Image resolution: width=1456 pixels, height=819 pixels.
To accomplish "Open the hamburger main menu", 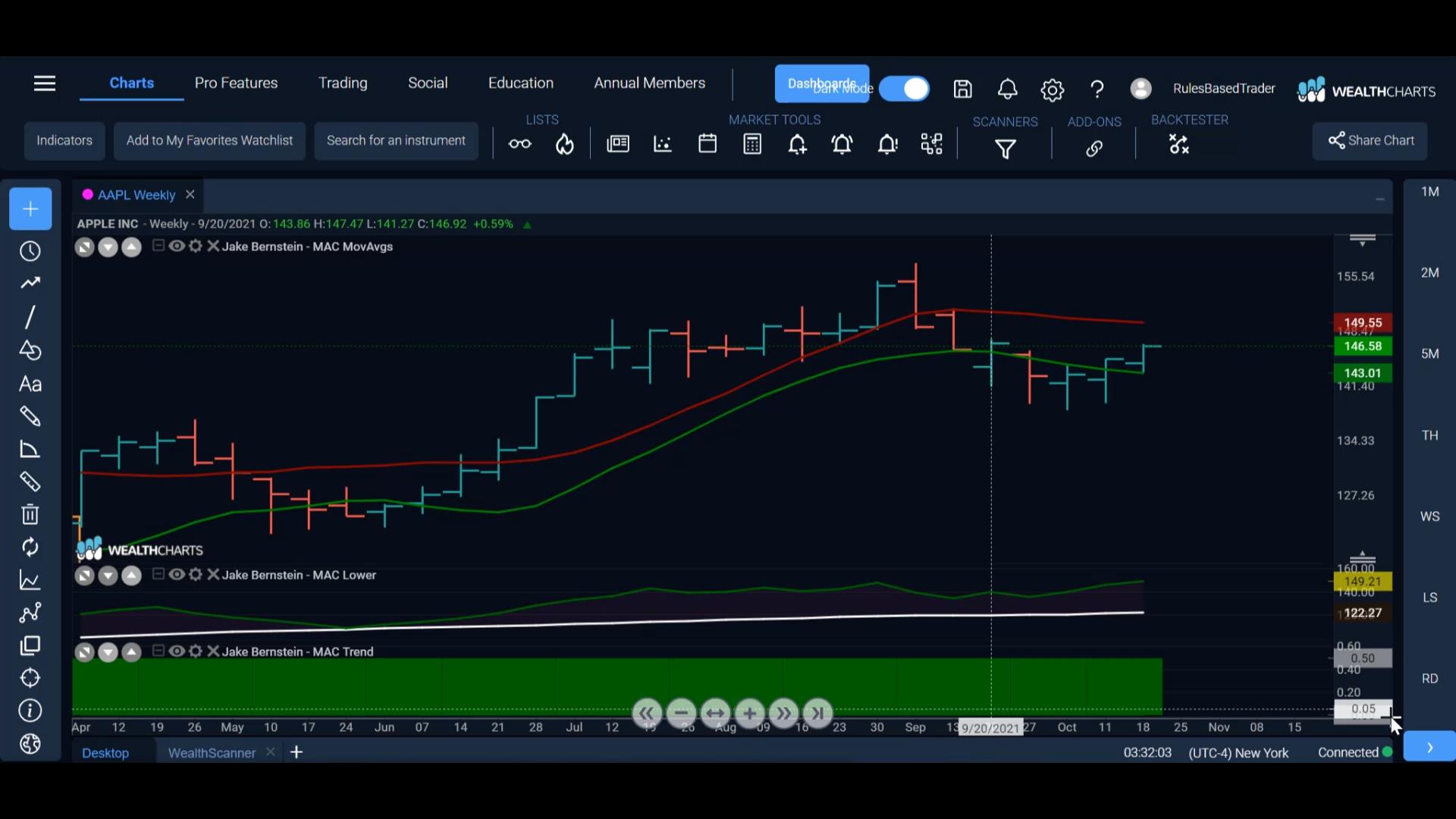I will [x=45, y=83].
